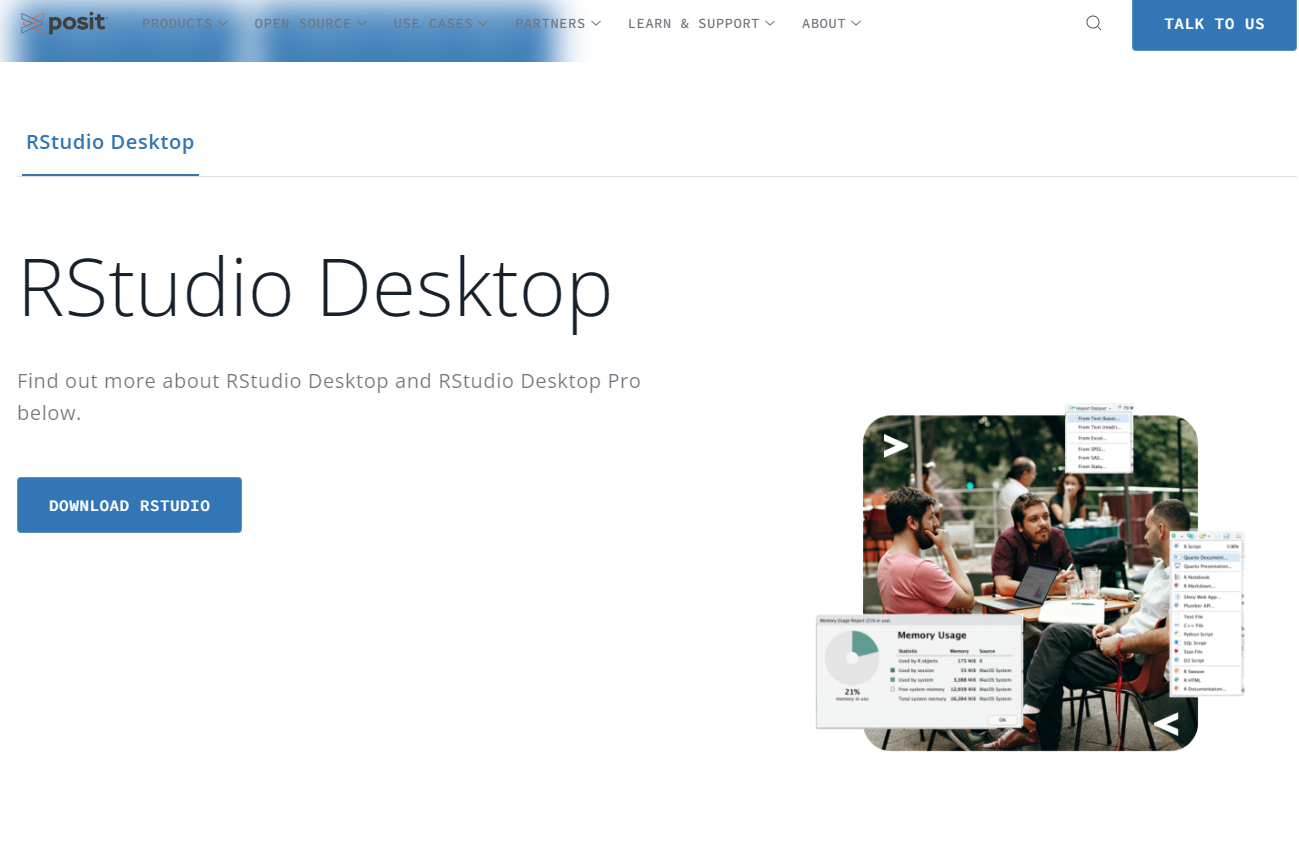The width and height of the screenshot is (1299, 851).
Task: Click the 'Find out more about RStudio Desktop' paragraph
Action: [329, 397]
